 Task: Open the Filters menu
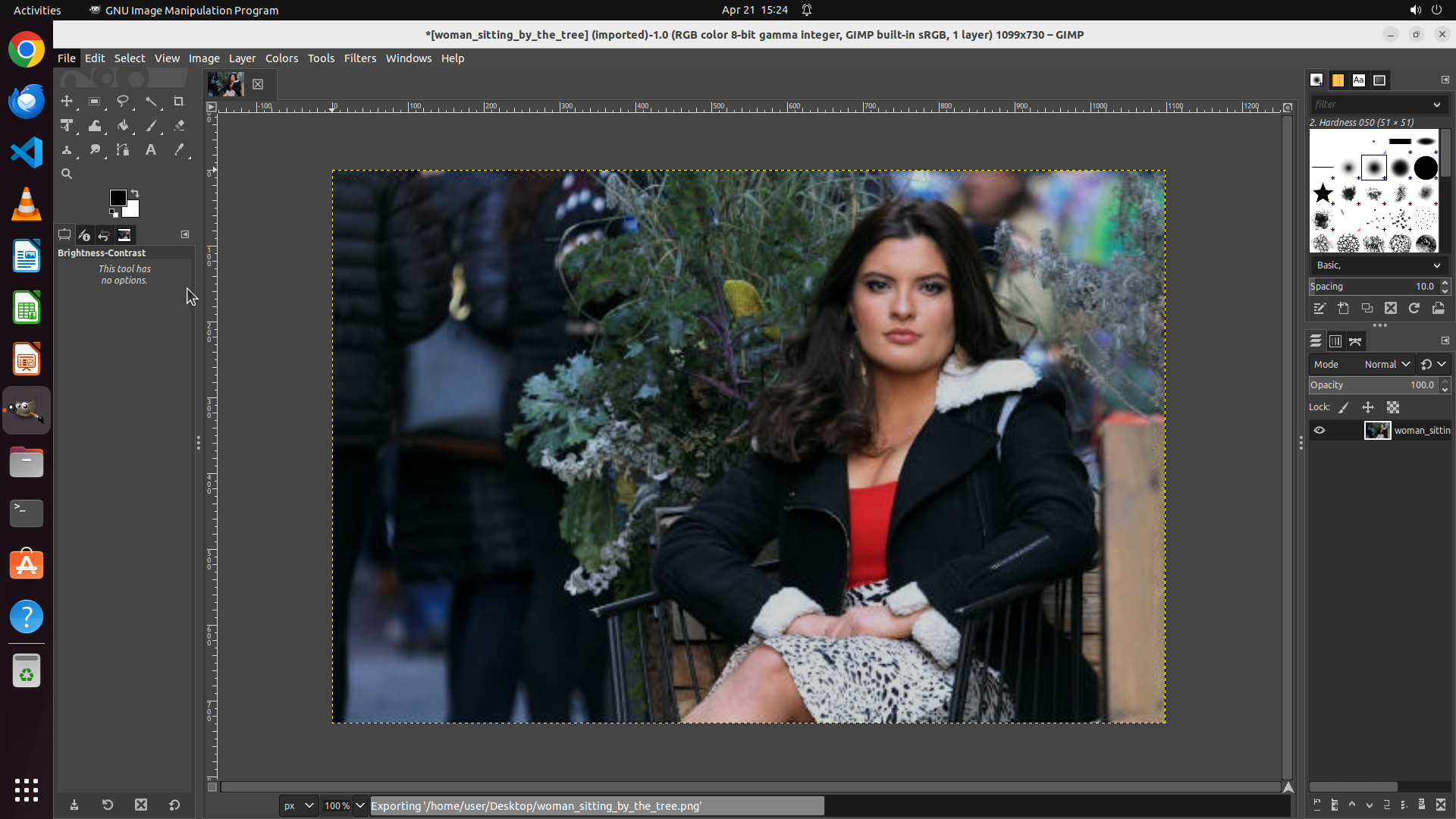[359, 58]
